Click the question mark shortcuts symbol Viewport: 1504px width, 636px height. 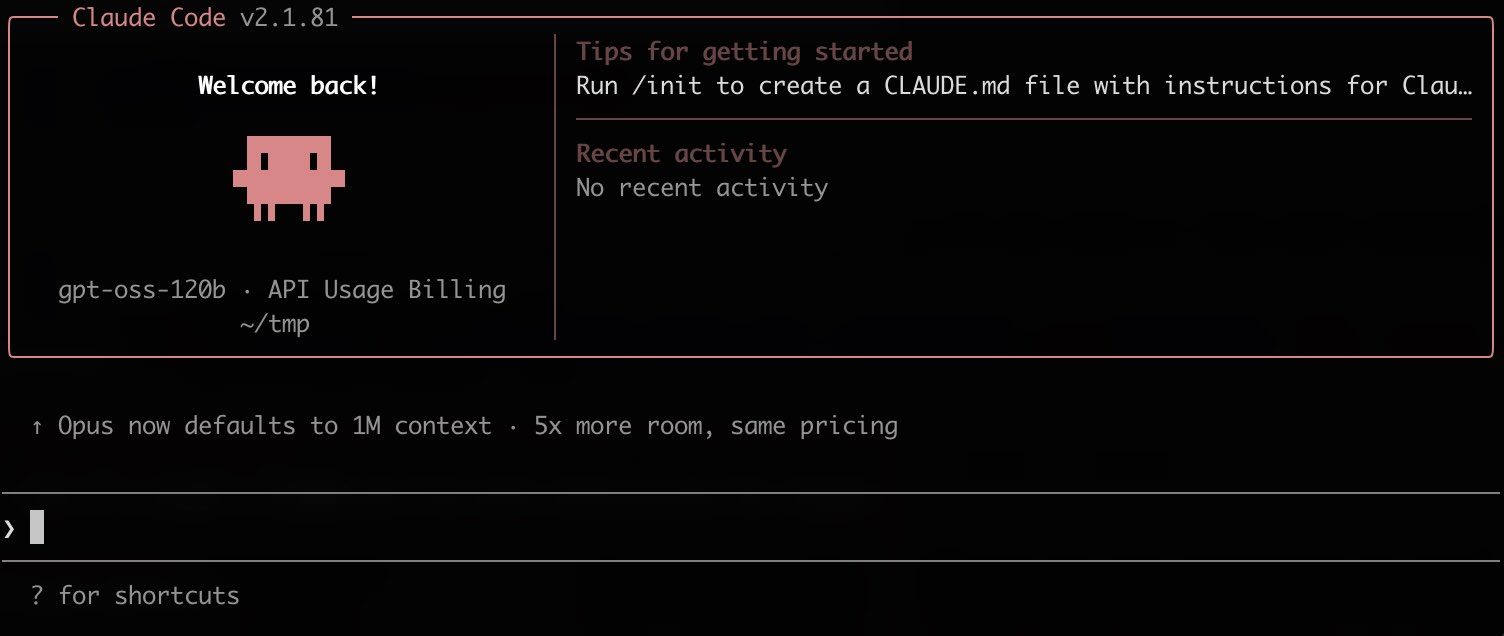(37, 596)
